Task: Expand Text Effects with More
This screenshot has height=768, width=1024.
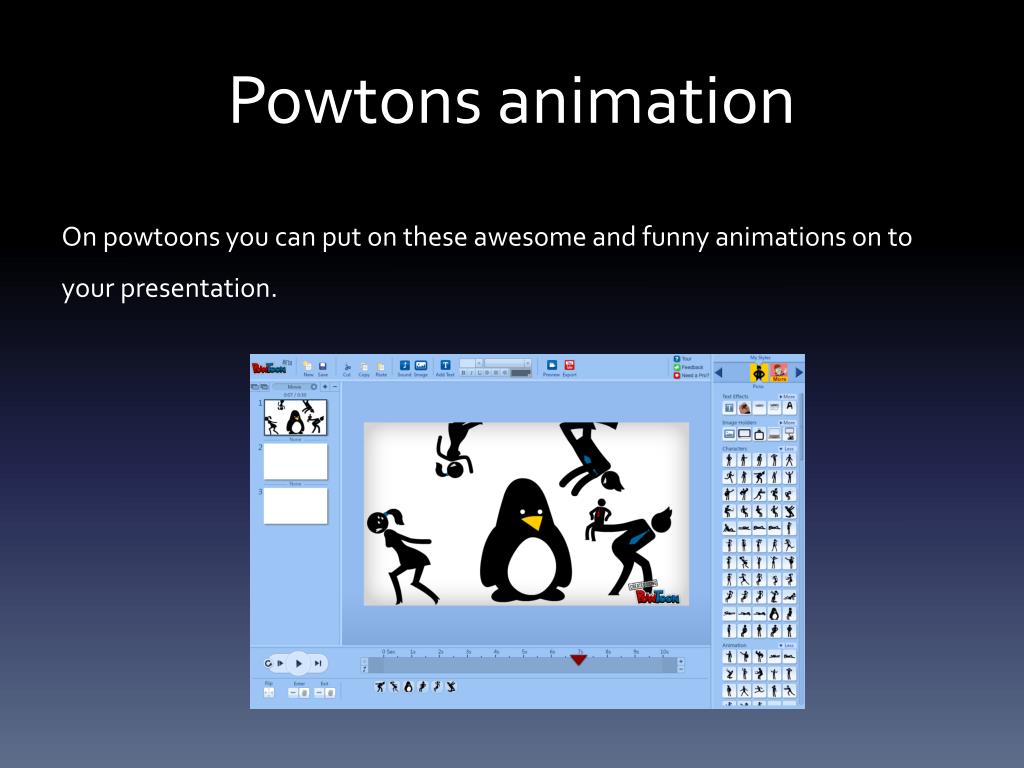Action: [787, 396]
